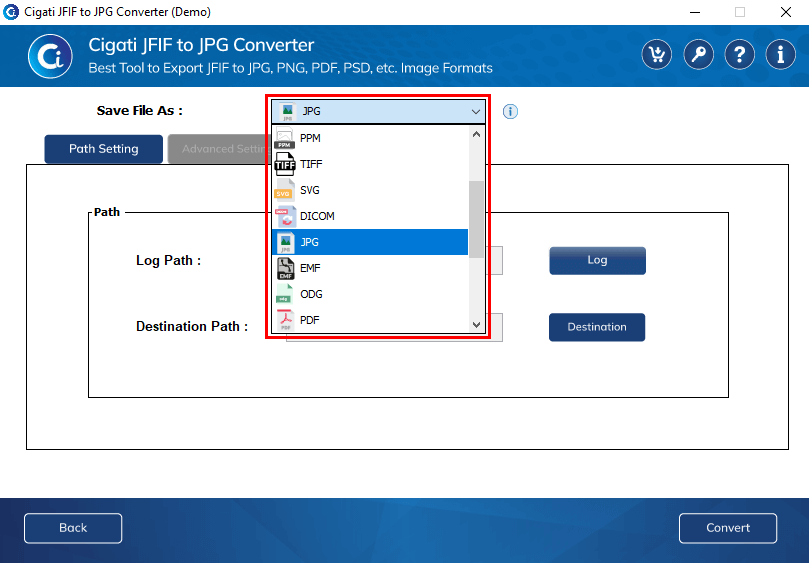Image resolution: width=809 pixels, height=563 pixels.
Task: Click info icon beside Save File As
Action: tap(510, 111)
